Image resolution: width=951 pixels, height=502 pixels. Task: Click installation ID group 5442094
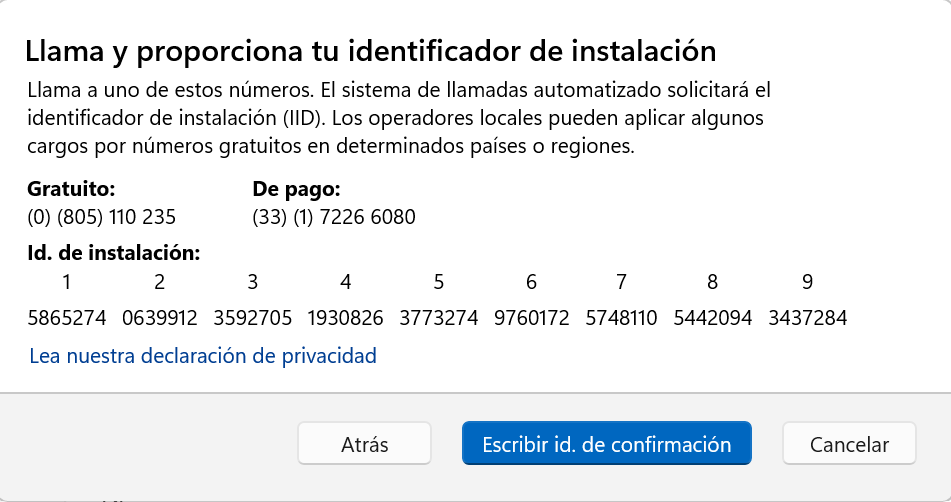pyautogui.click(x=713, y=318)
